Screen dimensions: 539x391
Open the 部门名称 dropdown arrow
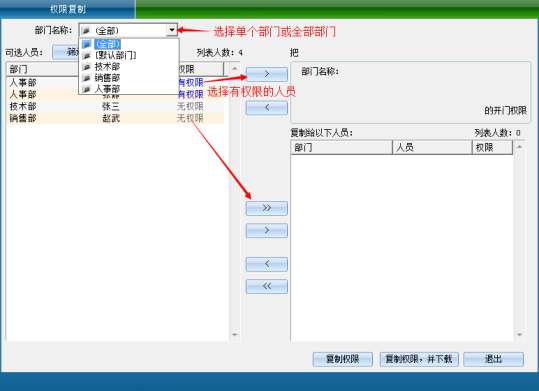coord(172,30)
